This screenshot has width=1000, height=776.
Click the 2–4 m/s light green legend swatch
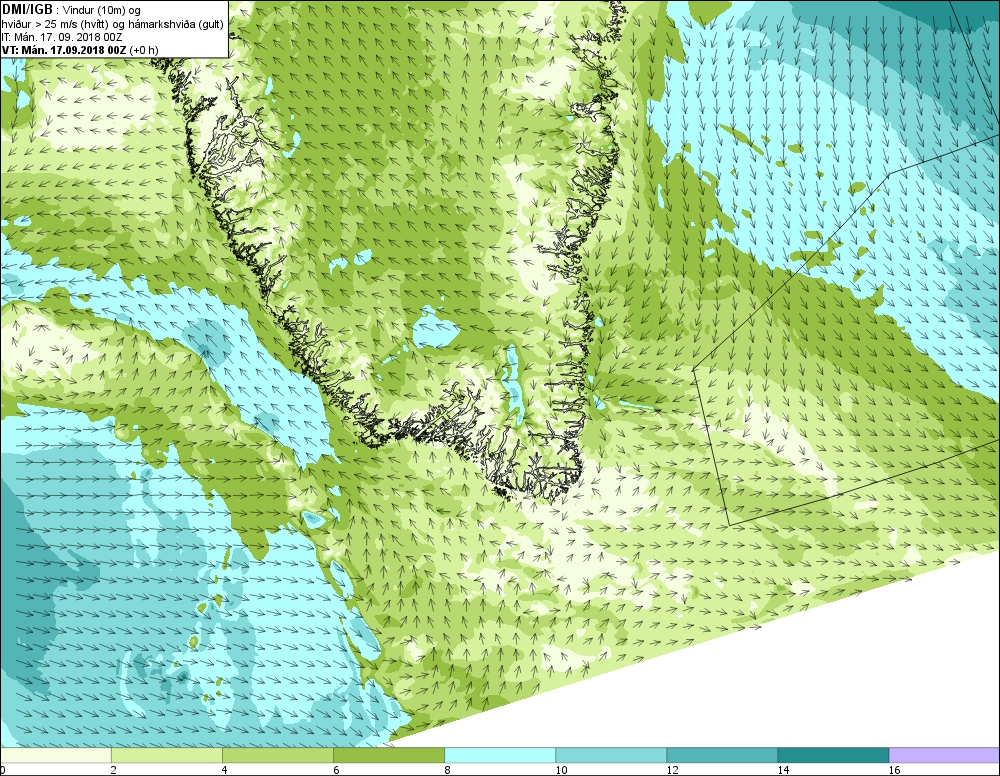click(166, 756)
